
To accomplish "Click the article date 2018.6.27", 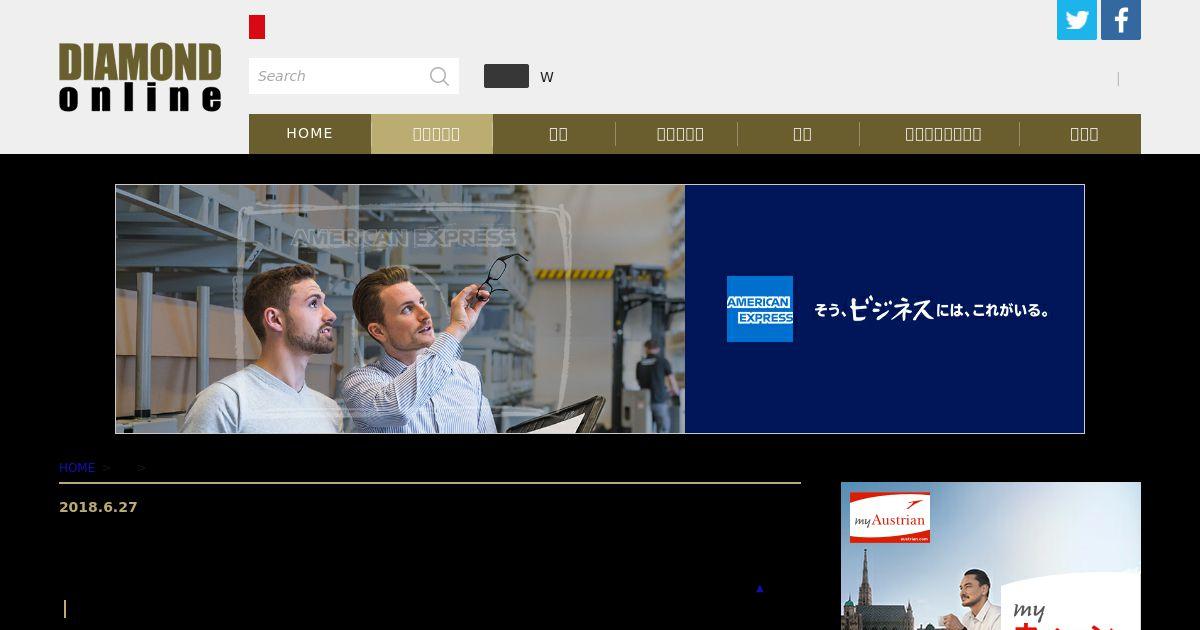I will (x=98, y=507).
